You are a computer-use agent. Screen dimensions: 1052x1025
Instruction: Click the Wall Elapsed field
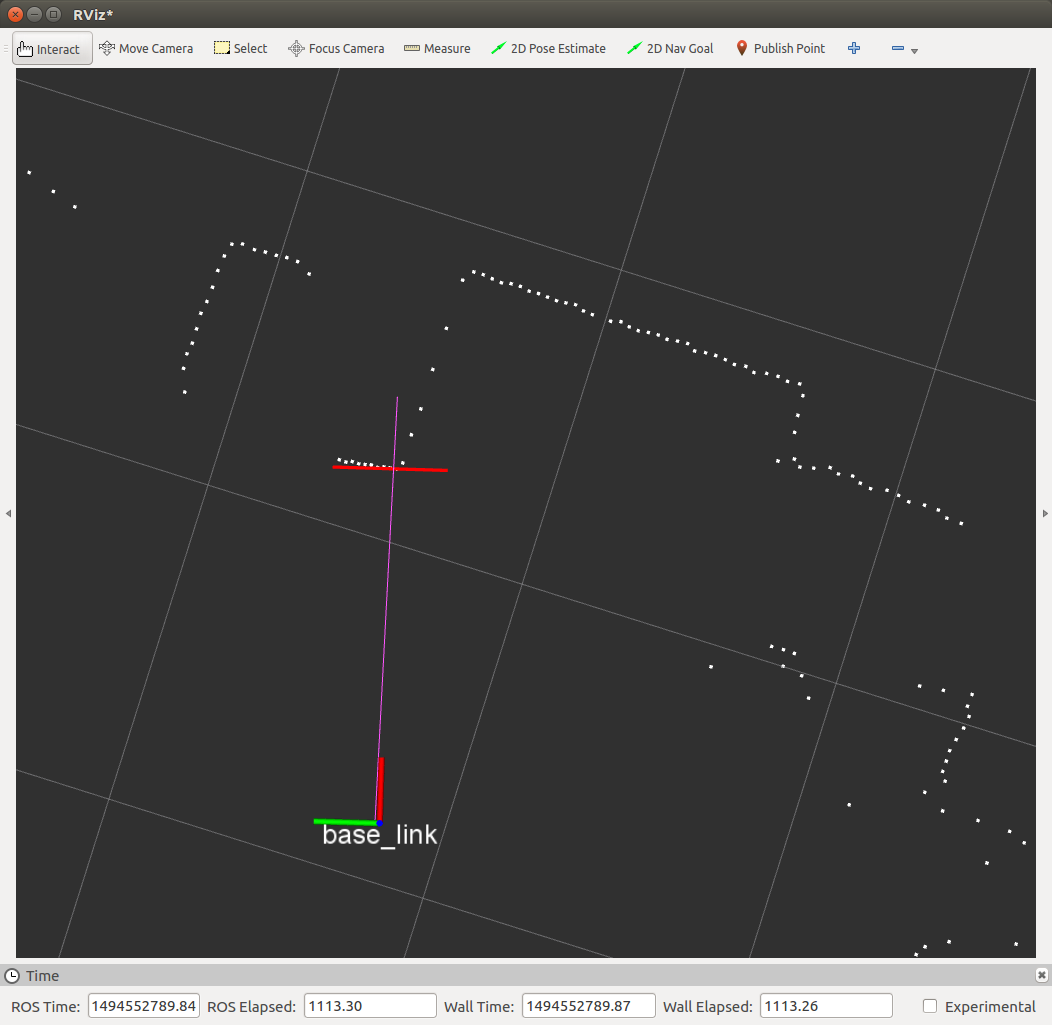[x=825, y=1006]
